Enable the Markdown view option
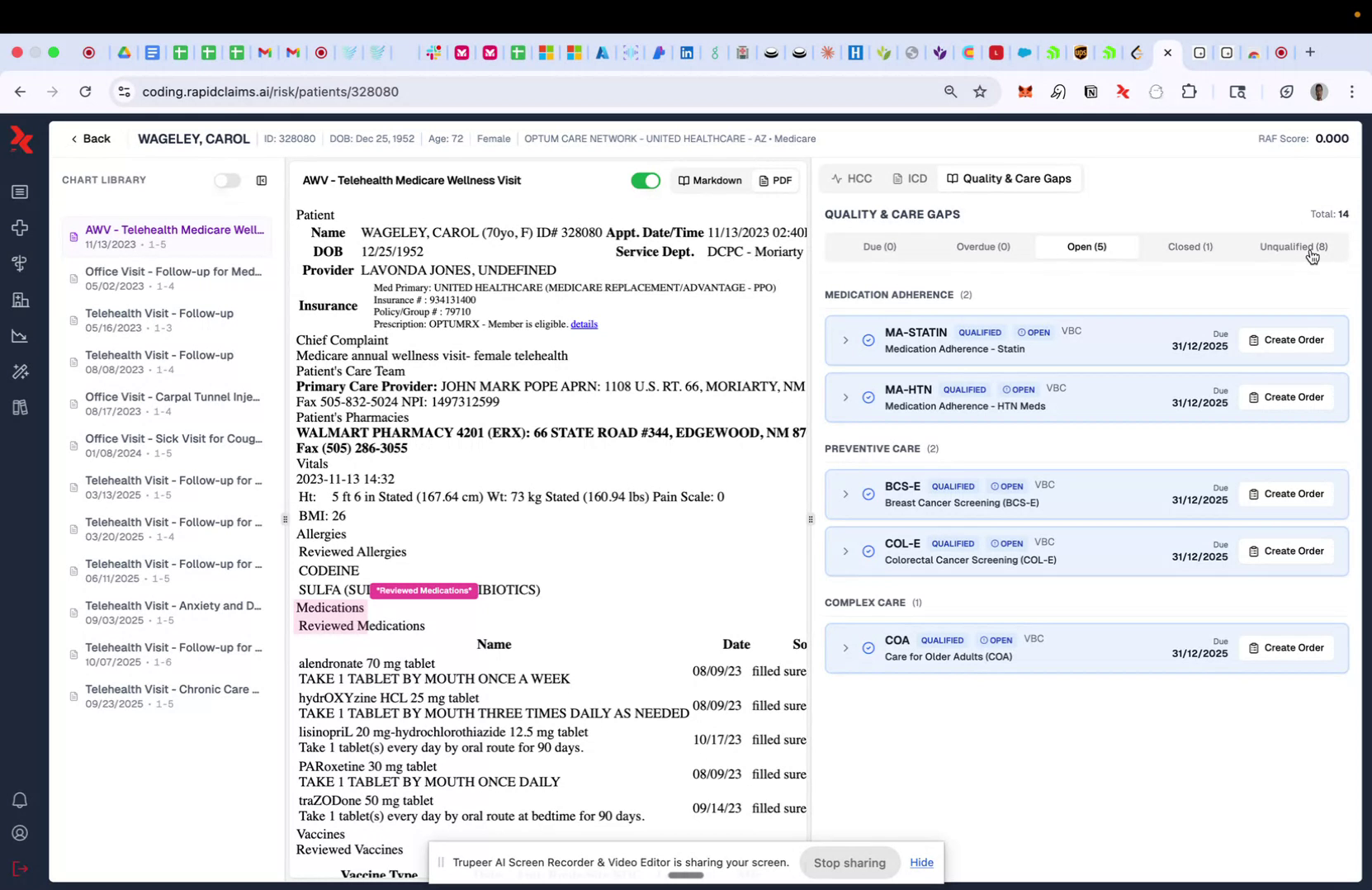This screenshot has width=1372, height=890. click(709, 180)
